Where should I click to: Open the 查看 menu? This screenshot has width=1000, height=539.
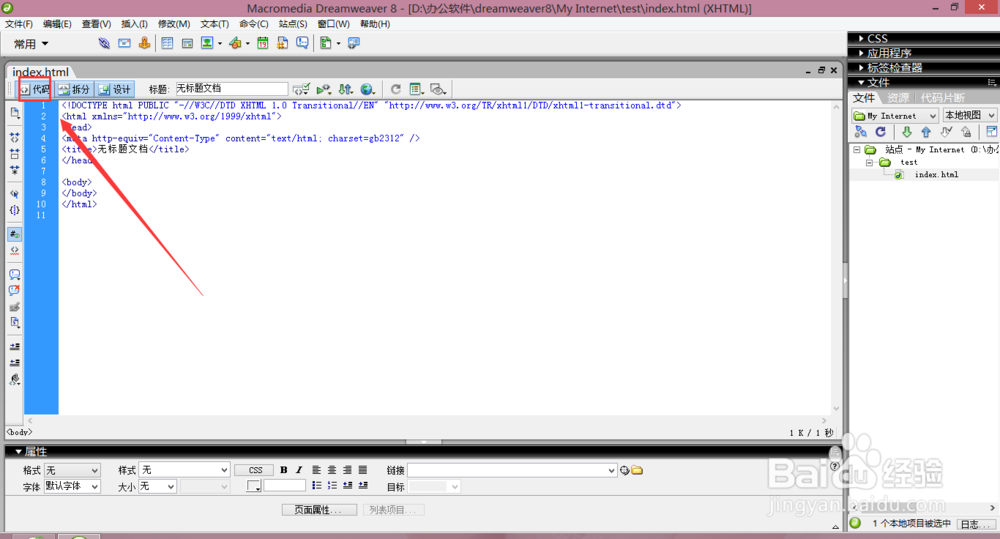[96, 24]
